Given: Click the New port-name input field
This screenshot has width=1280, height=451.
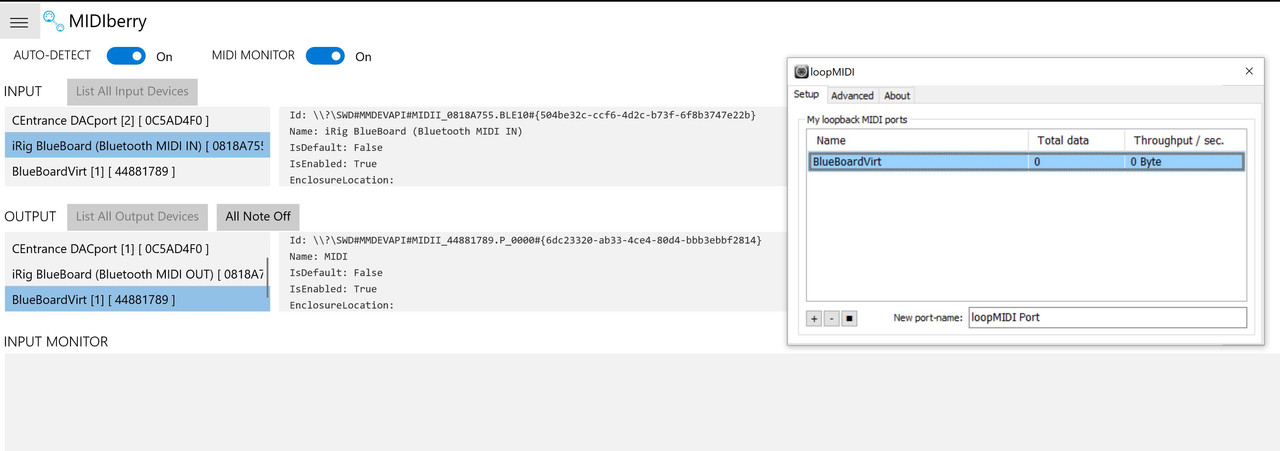Looking at the screenshot, I should pyautogui.click(x=1107, y=318).
